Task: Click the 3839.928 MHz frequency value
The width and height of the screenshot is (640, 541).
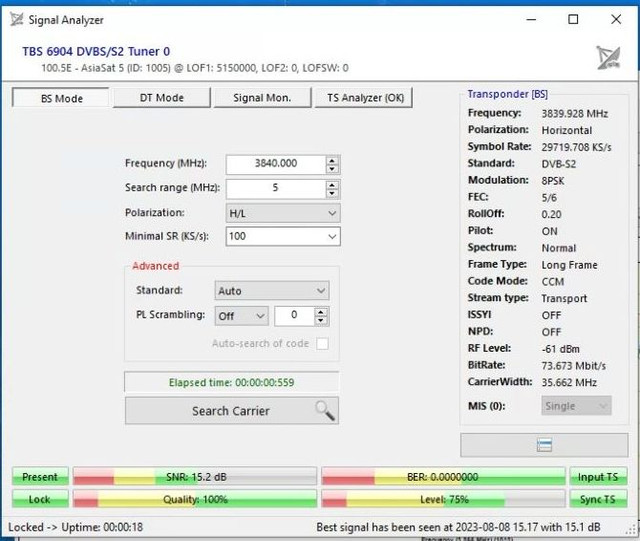Action: click(x=575, y=114)
